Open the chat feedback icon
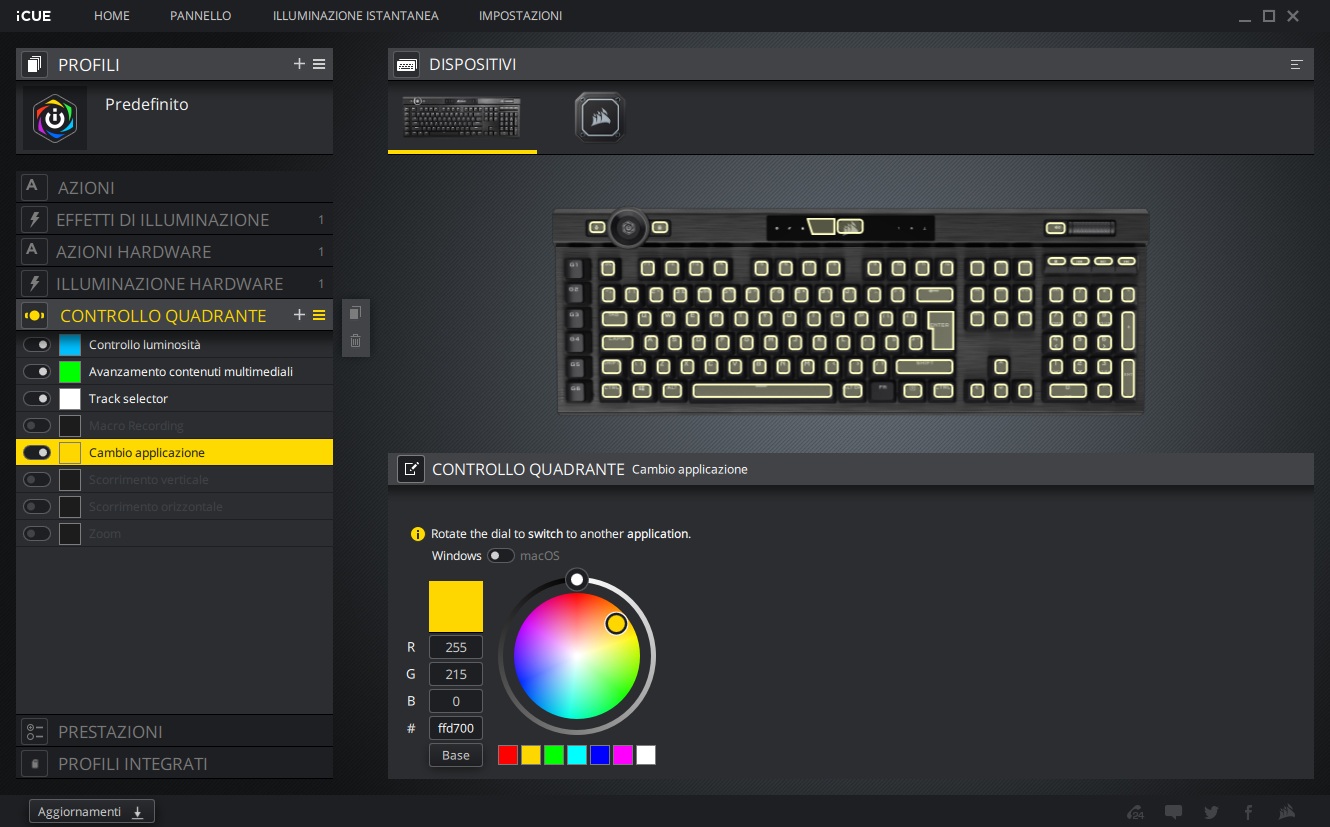1330x827 pixels. pos(1174,812)
